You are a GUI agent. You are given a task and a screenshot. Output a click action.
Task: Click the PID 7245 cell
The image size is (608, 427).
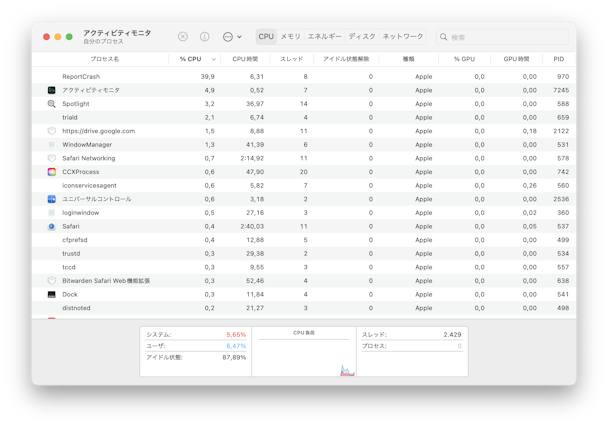[561, 90]
